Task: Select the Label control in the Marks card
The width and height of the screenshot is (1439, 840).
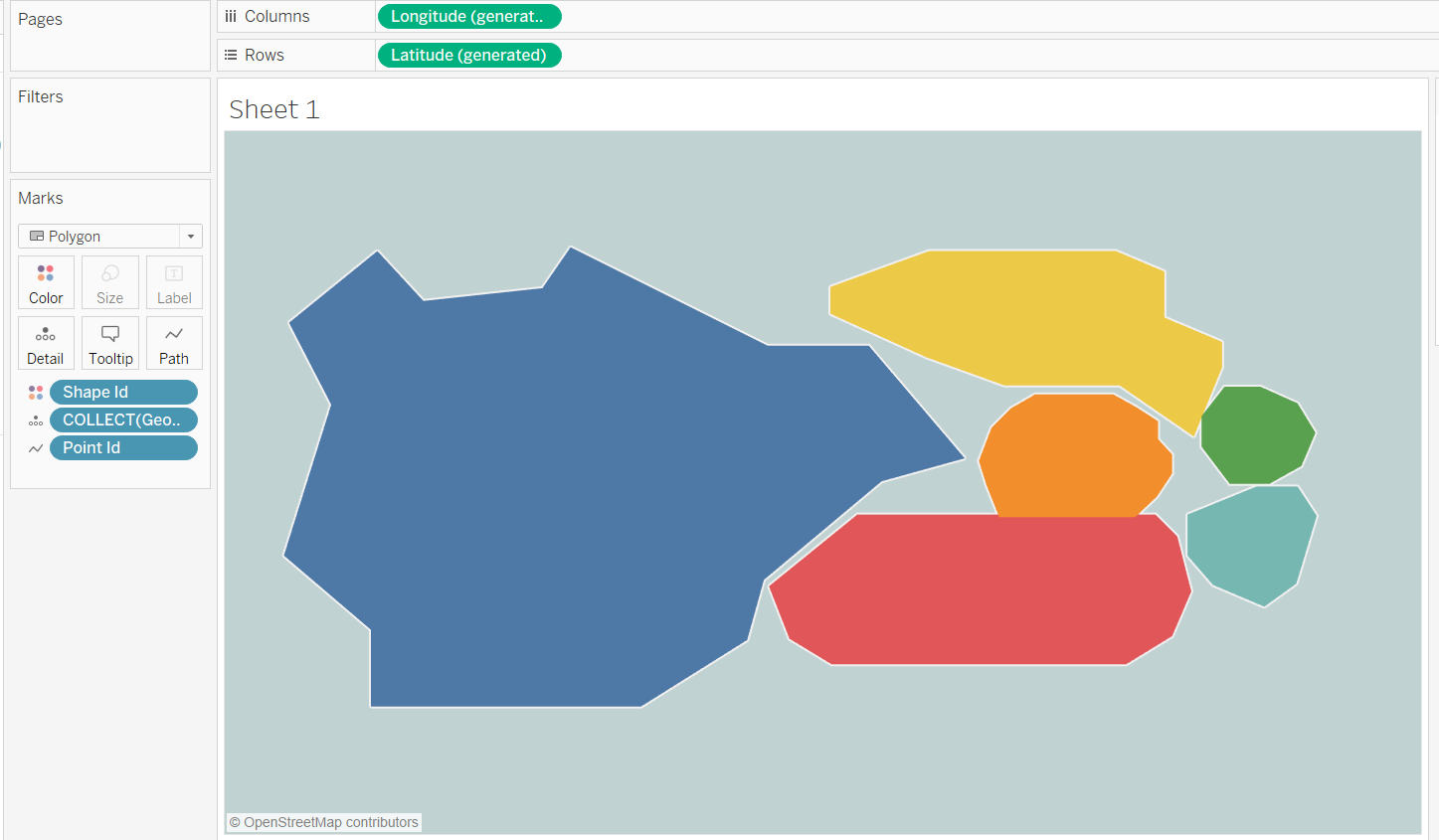Action: pos(173,281)
